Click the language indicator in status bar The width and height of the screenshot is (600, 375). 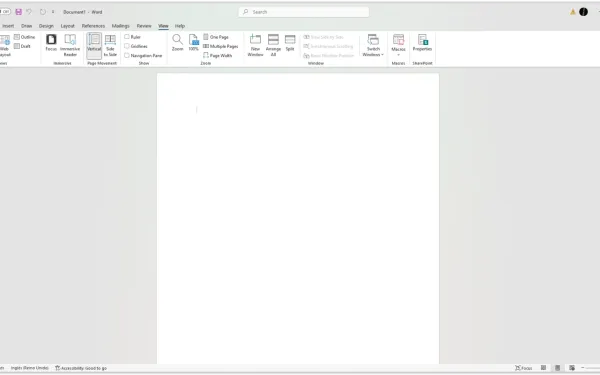tap(29, 368)
